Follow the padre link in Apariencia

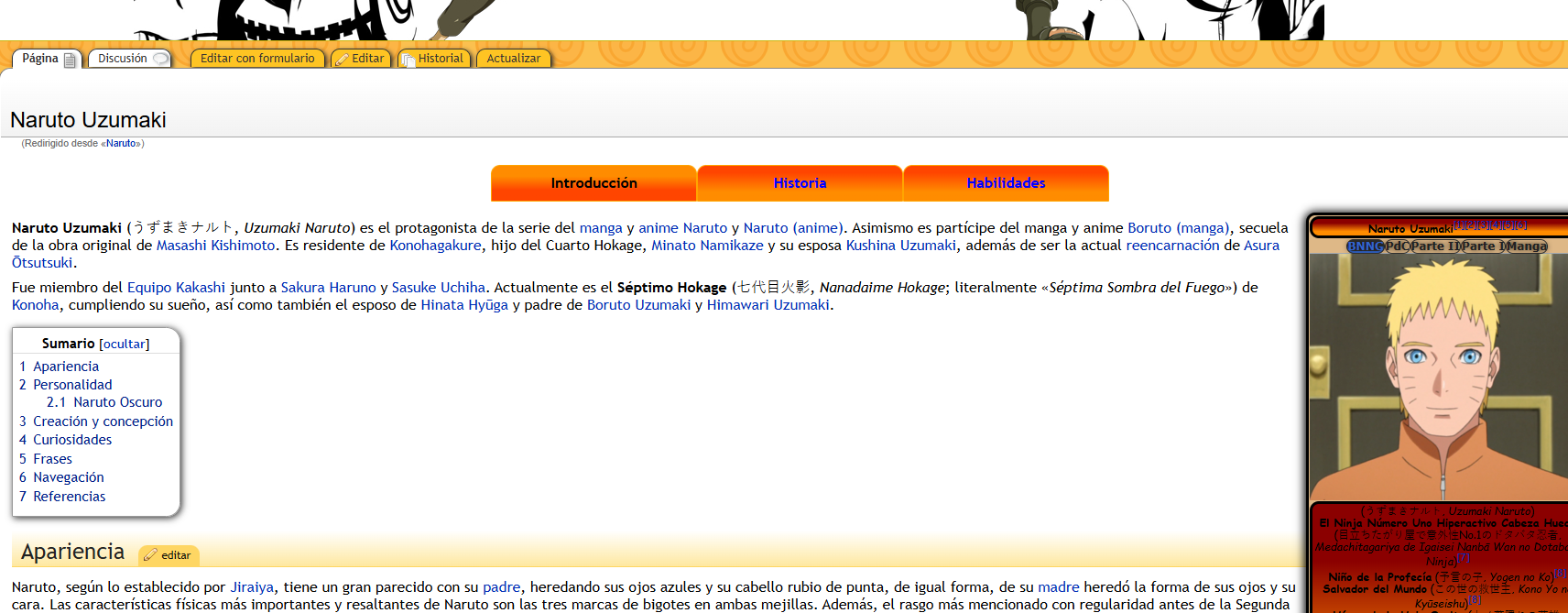pyautogui.click(x=502, y=587)
